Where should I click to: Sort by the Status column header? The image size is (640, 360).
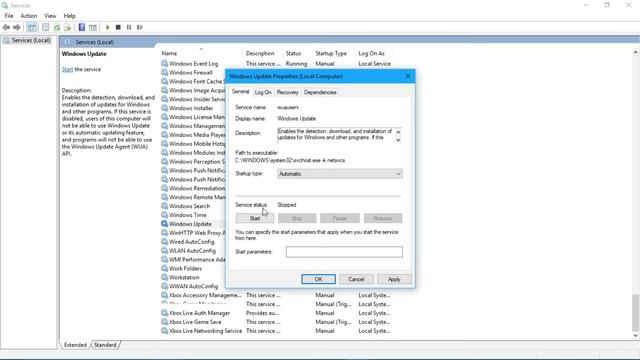(x=293, y=53)
